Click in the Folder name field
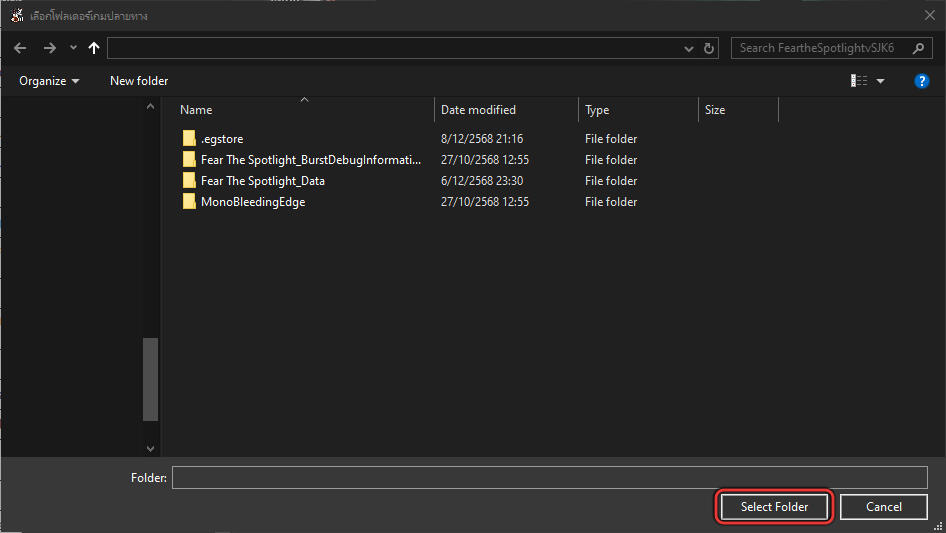The image size is (946, 533). tap(549, 478)
